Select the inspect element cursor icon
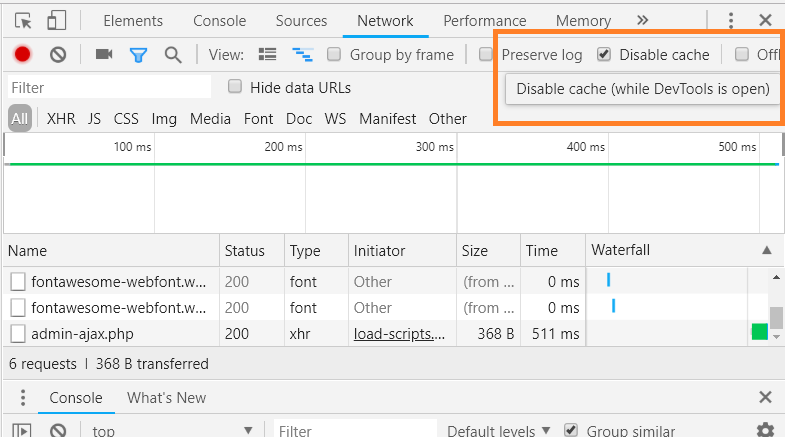Screen dimensions: 785x437 (24, 20)
